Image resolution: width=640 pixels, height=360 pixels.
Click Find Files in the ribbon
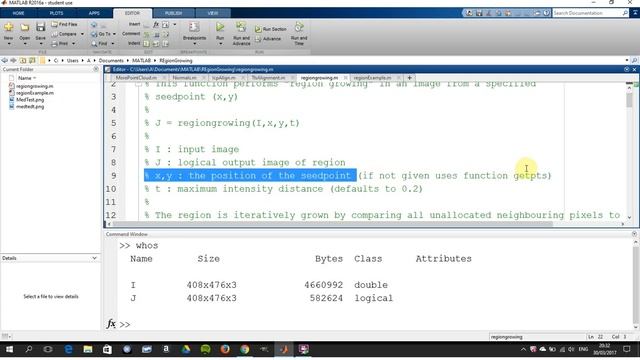click(x=64, y=24)
